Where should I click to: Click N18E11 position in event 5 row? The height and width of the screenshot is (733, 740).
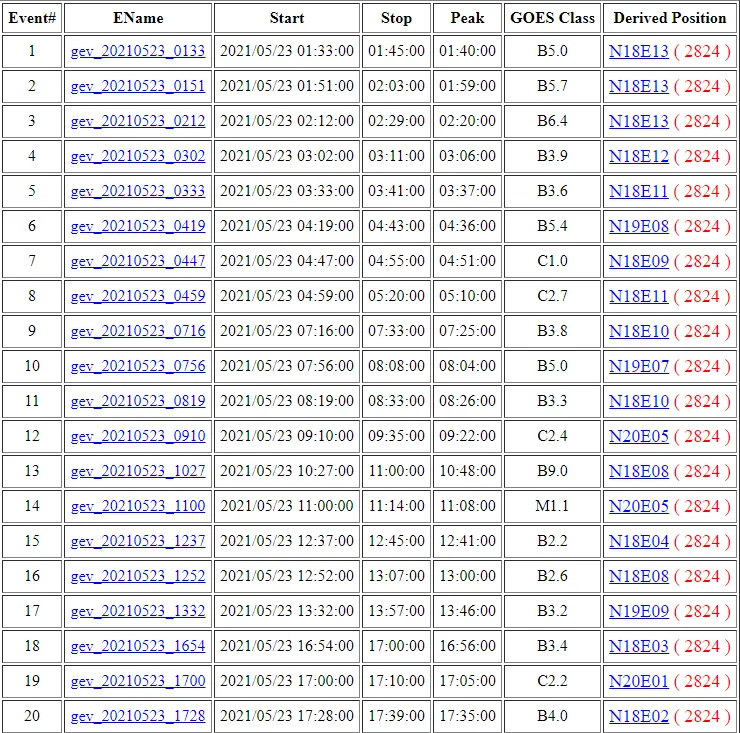pyautogui.click(x=639, y=191)
